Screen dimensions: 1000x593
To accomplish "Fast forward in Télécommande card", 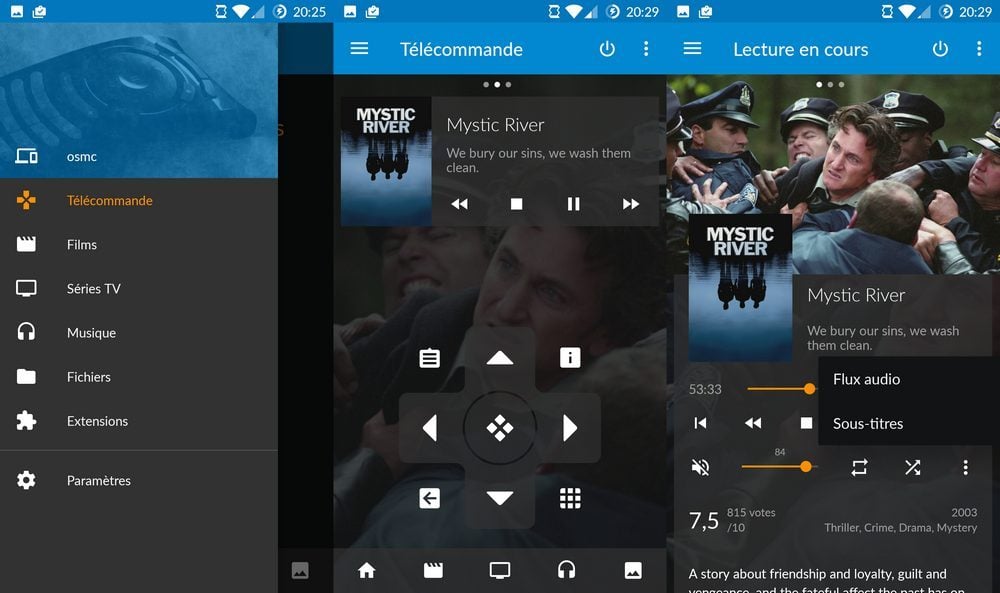I will coord(631,204).
